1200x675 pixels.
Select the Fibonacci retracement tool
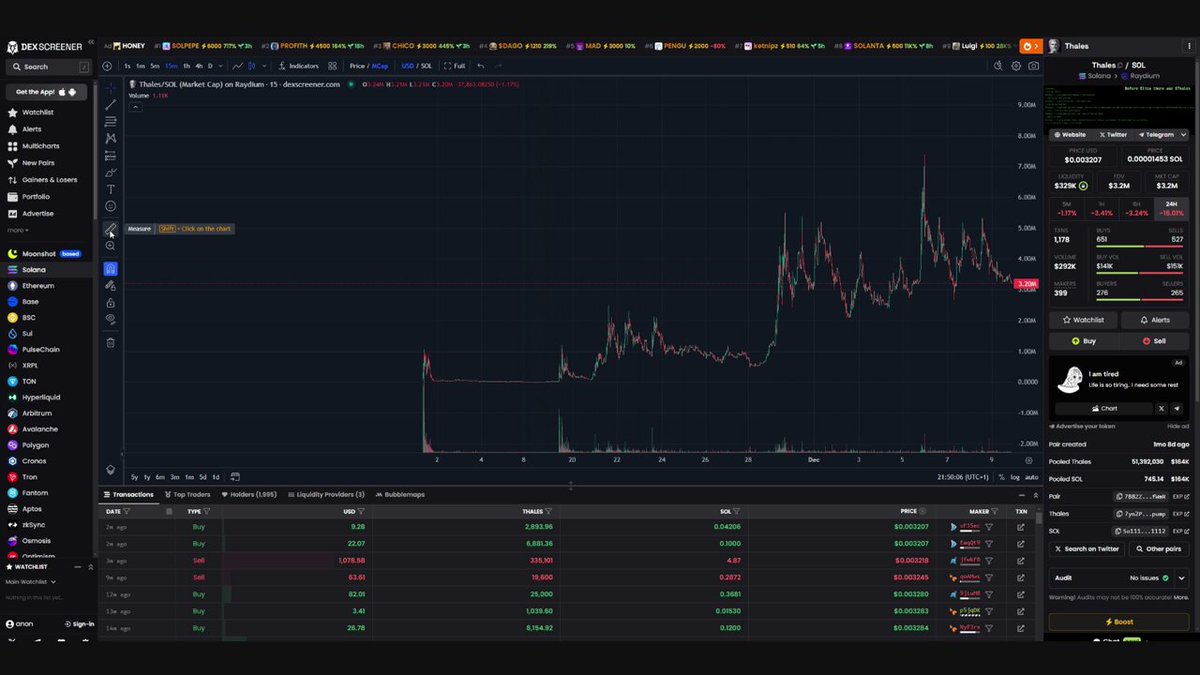[x=111, y=121]
